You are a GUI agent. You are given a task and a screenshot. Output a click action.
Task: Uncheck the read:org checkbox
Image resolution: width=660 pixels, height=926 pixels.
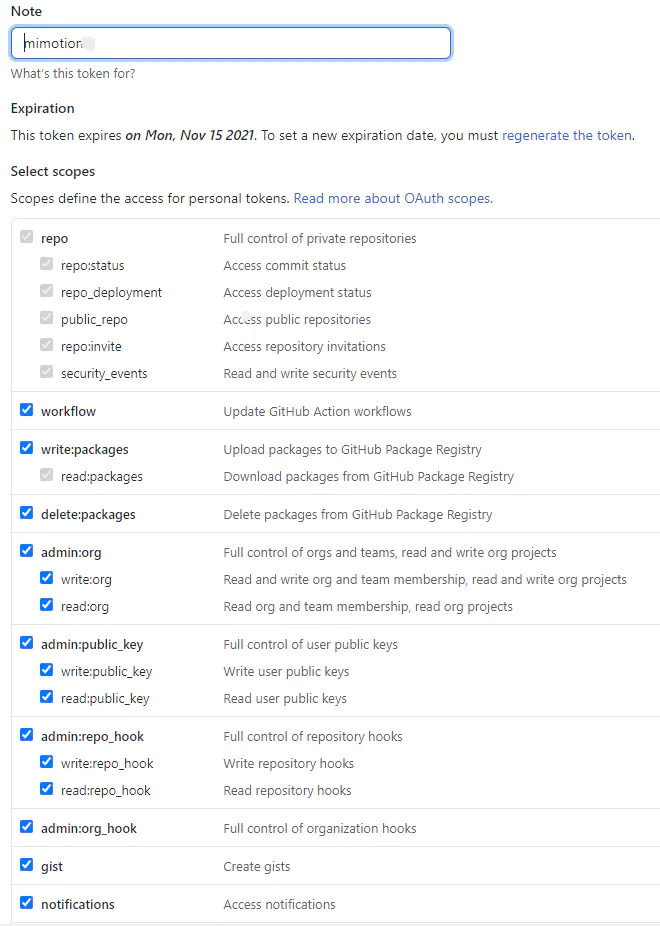click(47, 606)
